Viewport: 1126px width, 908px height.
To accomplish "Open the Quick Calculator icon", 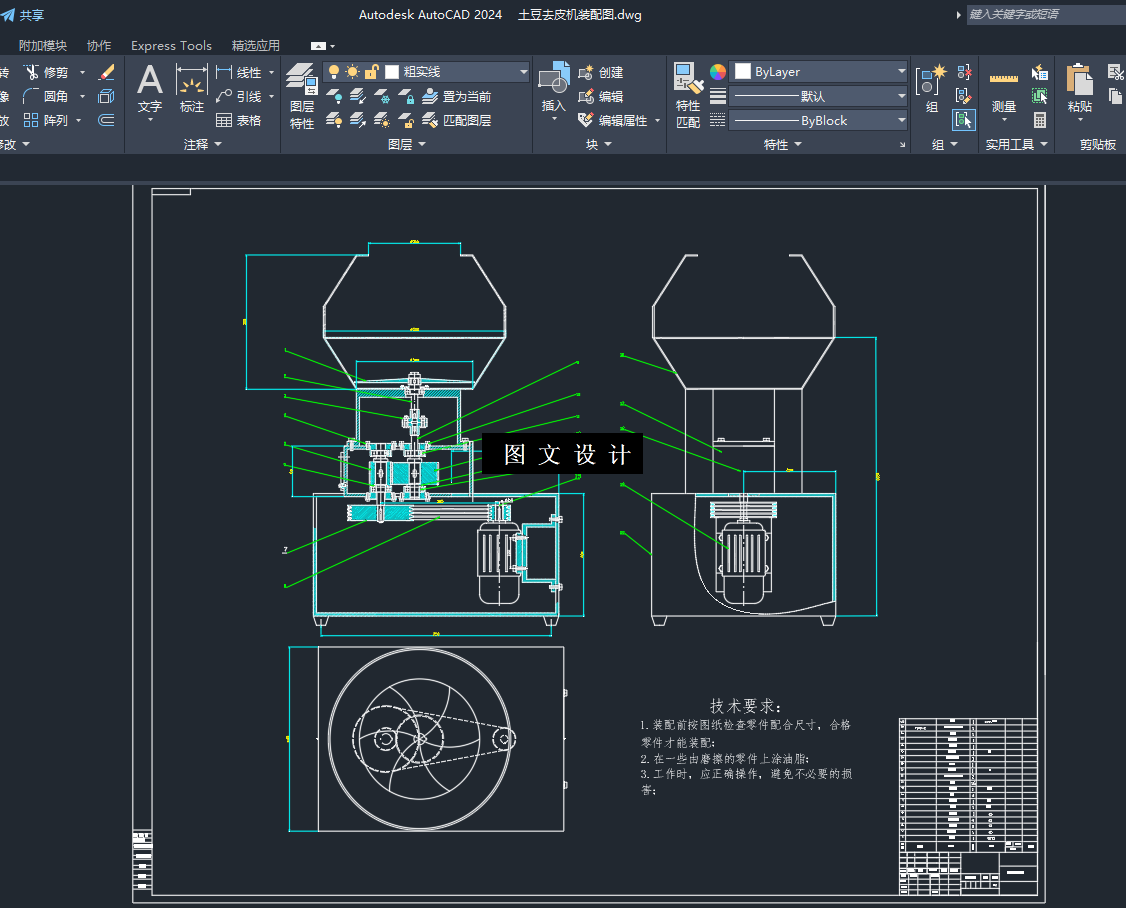I will point(1039,120).
